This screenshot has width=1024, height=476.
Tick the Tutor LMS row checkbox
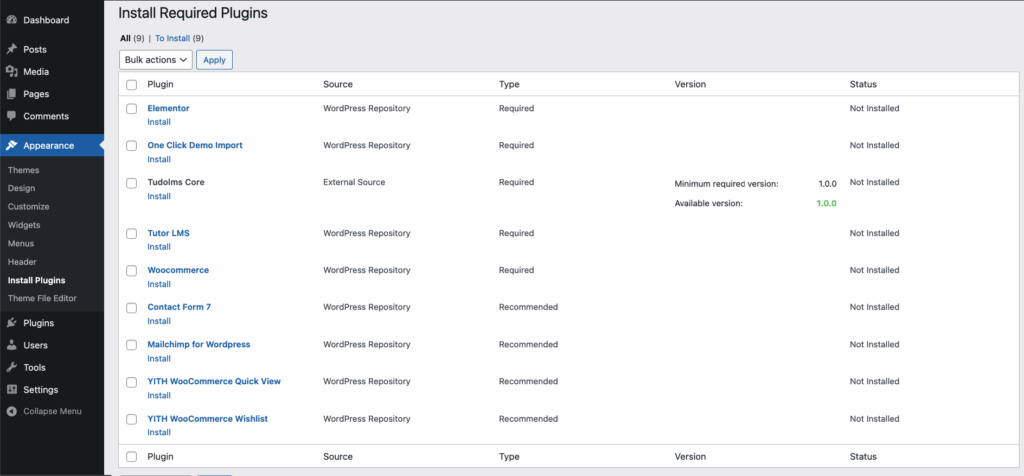132,233
